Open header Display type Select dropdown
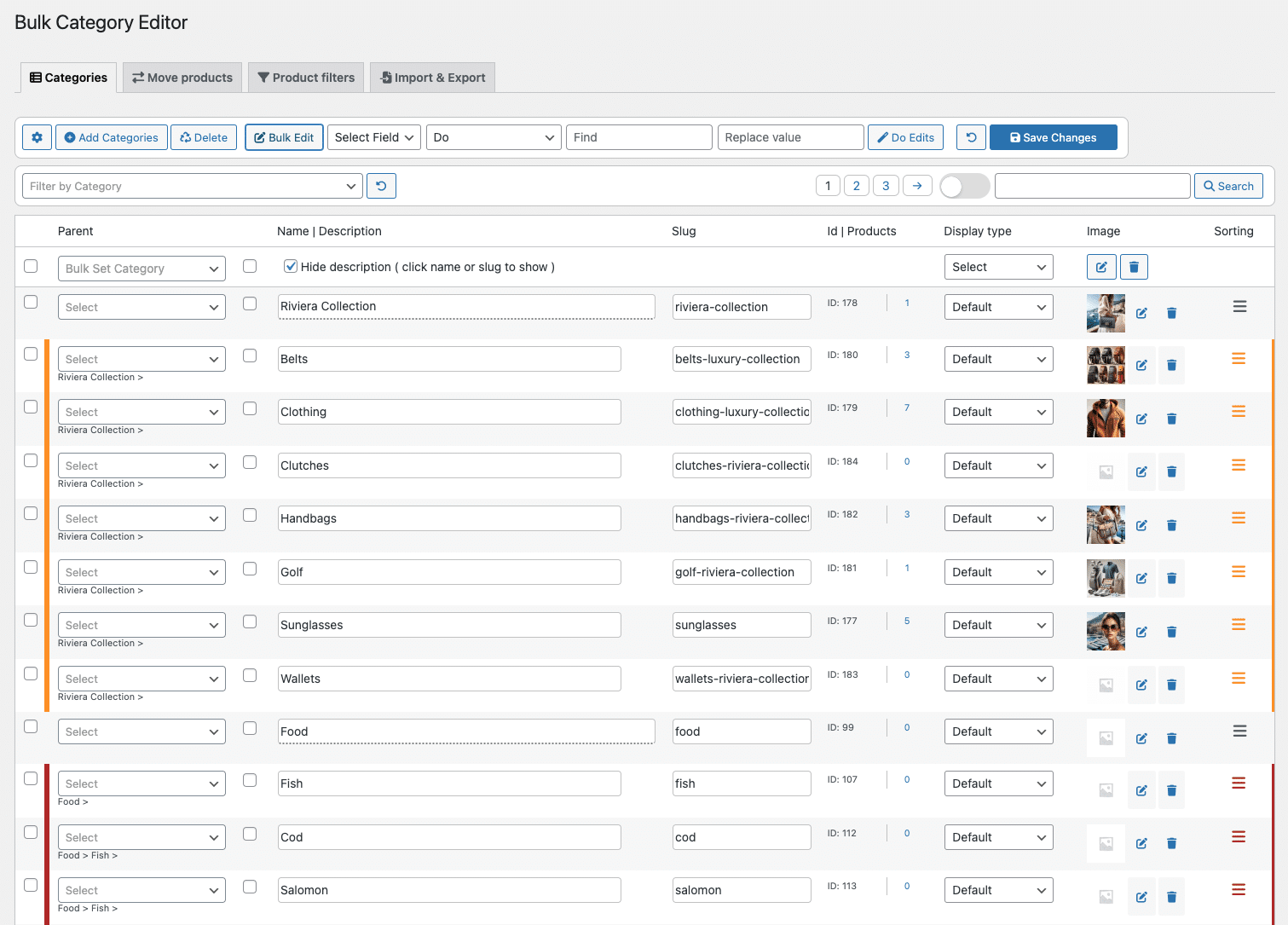This screenshot has height=925, width=1288. pyautogui.click(x=998, y=267)
